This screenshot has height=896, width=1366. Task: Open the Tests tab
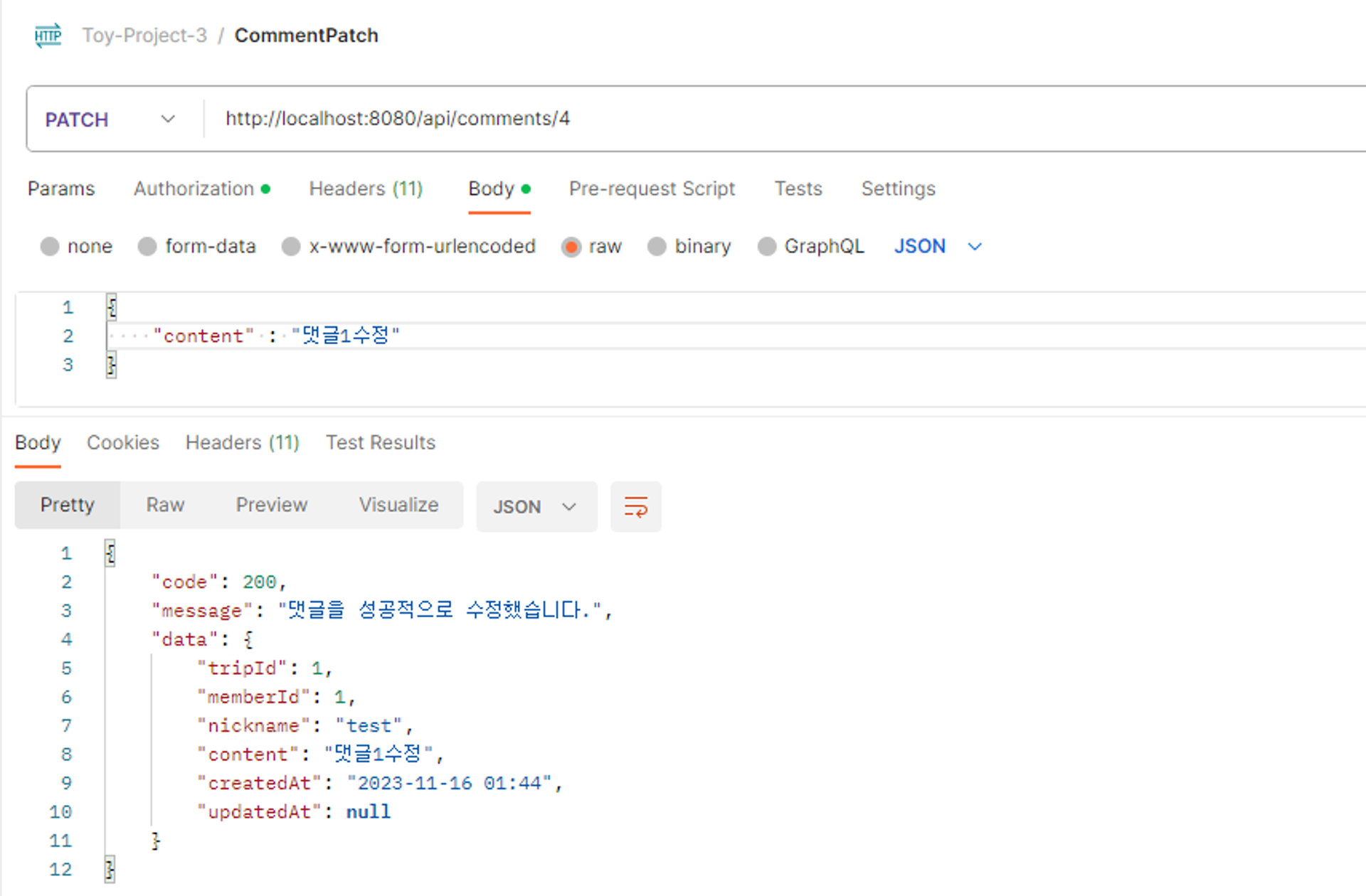[798, 188]
